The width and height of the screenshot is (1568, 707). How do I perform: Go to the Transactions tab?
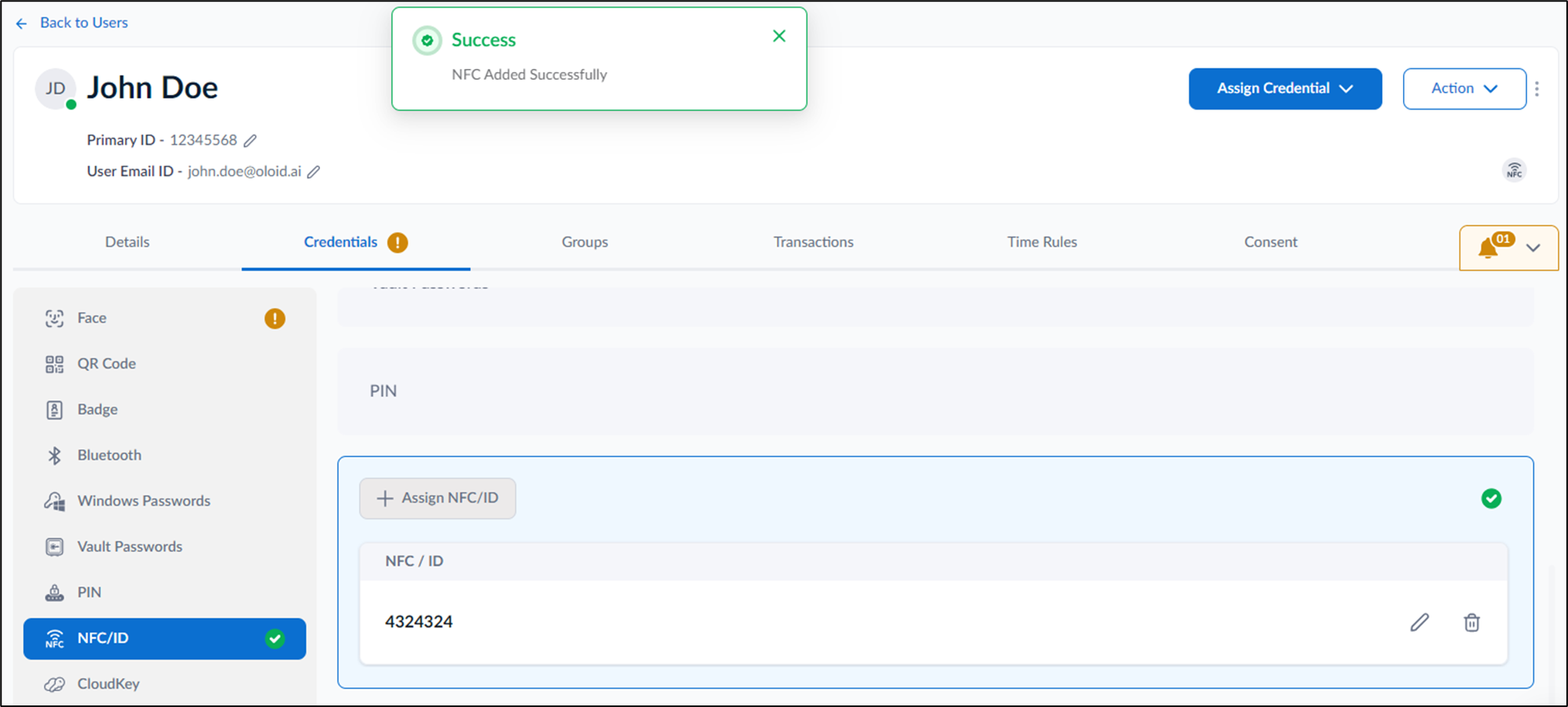click(x=813, y=242)
